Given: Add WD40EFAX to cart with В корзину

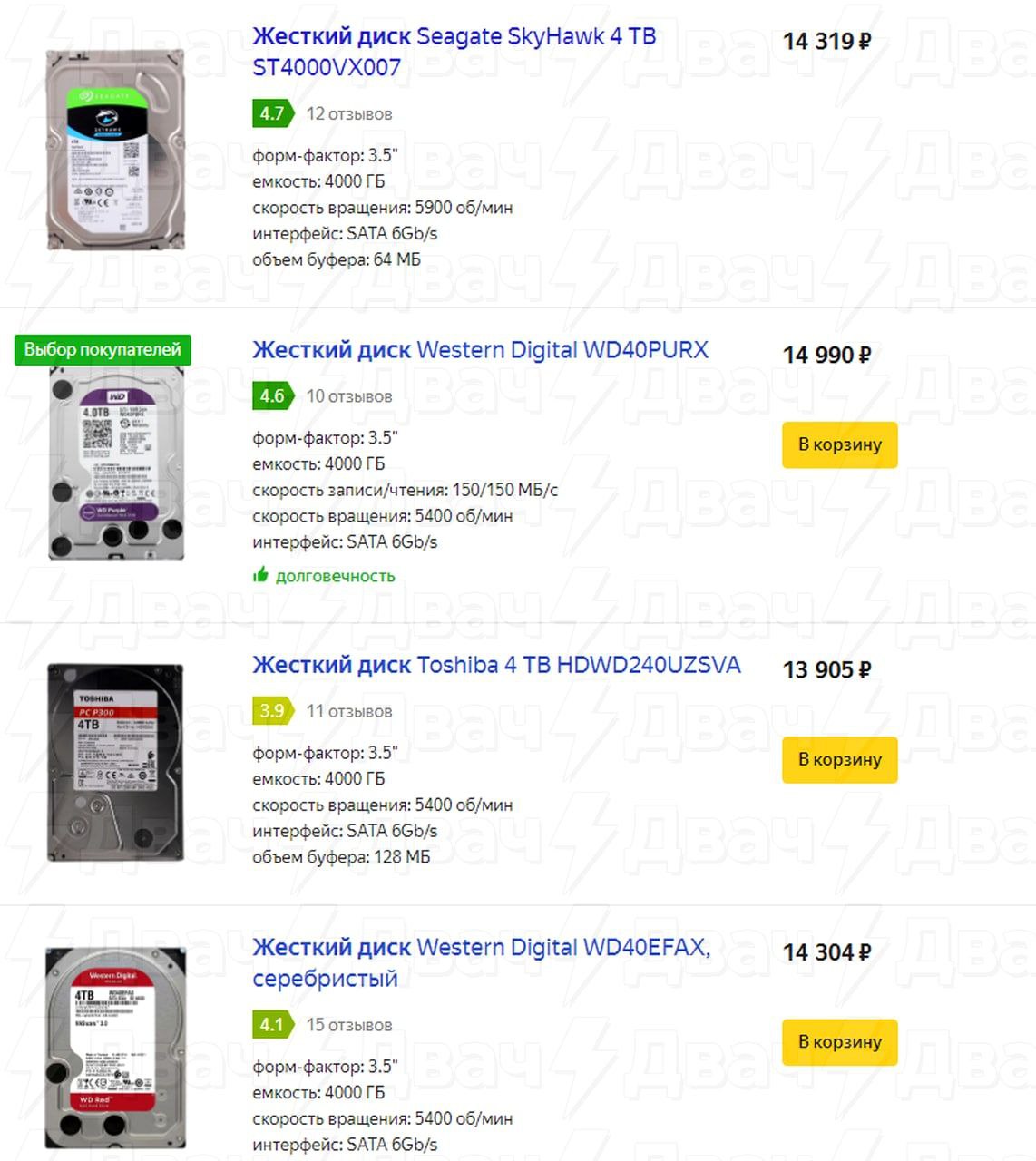Looking at the screenshot, I should (840, 1041).
